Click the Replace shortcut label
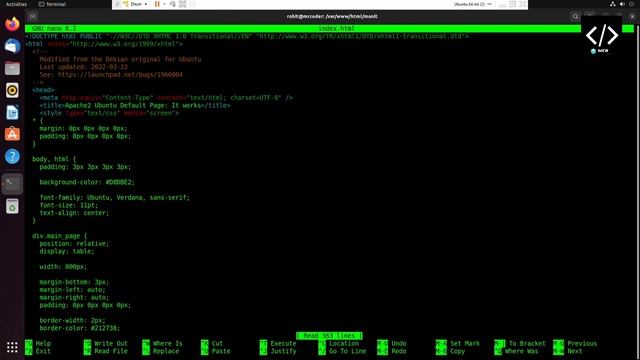Viewport: 640px width, 360px height. coord(166,351)
